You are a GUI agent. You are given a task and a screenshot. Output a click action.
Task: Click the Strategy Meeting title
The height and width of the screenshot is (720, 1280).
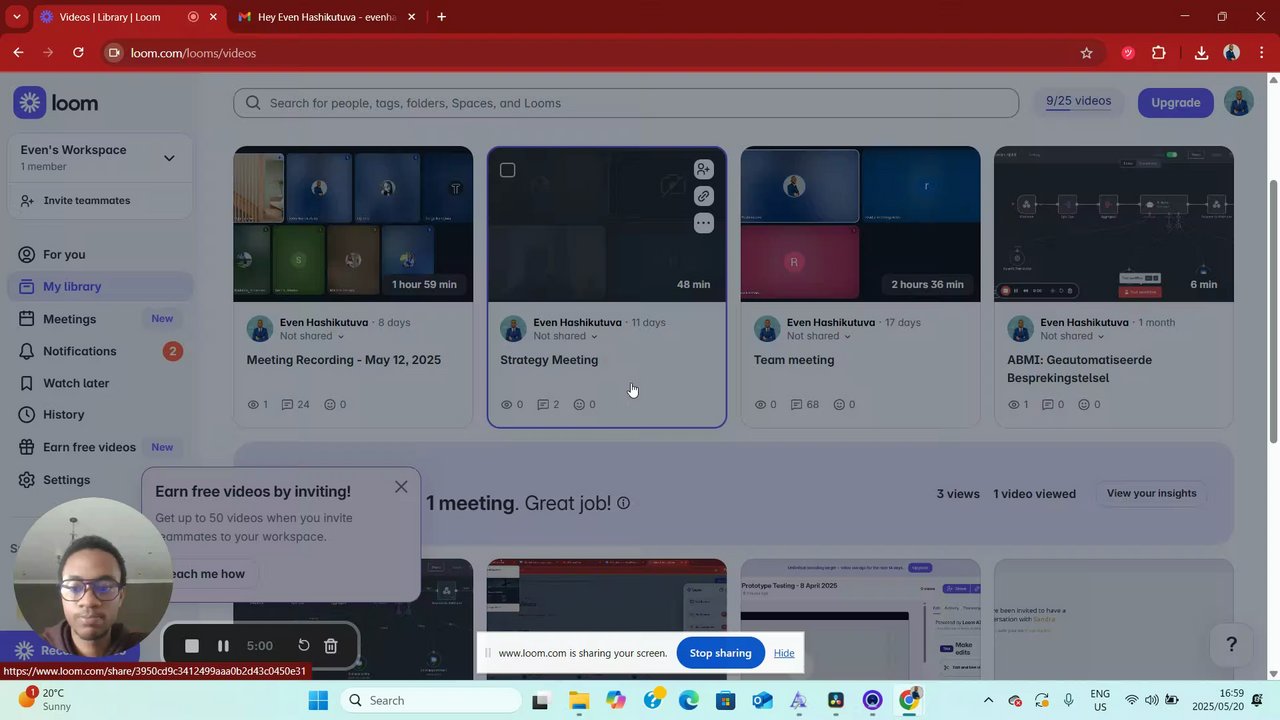(x=549, y=360)
